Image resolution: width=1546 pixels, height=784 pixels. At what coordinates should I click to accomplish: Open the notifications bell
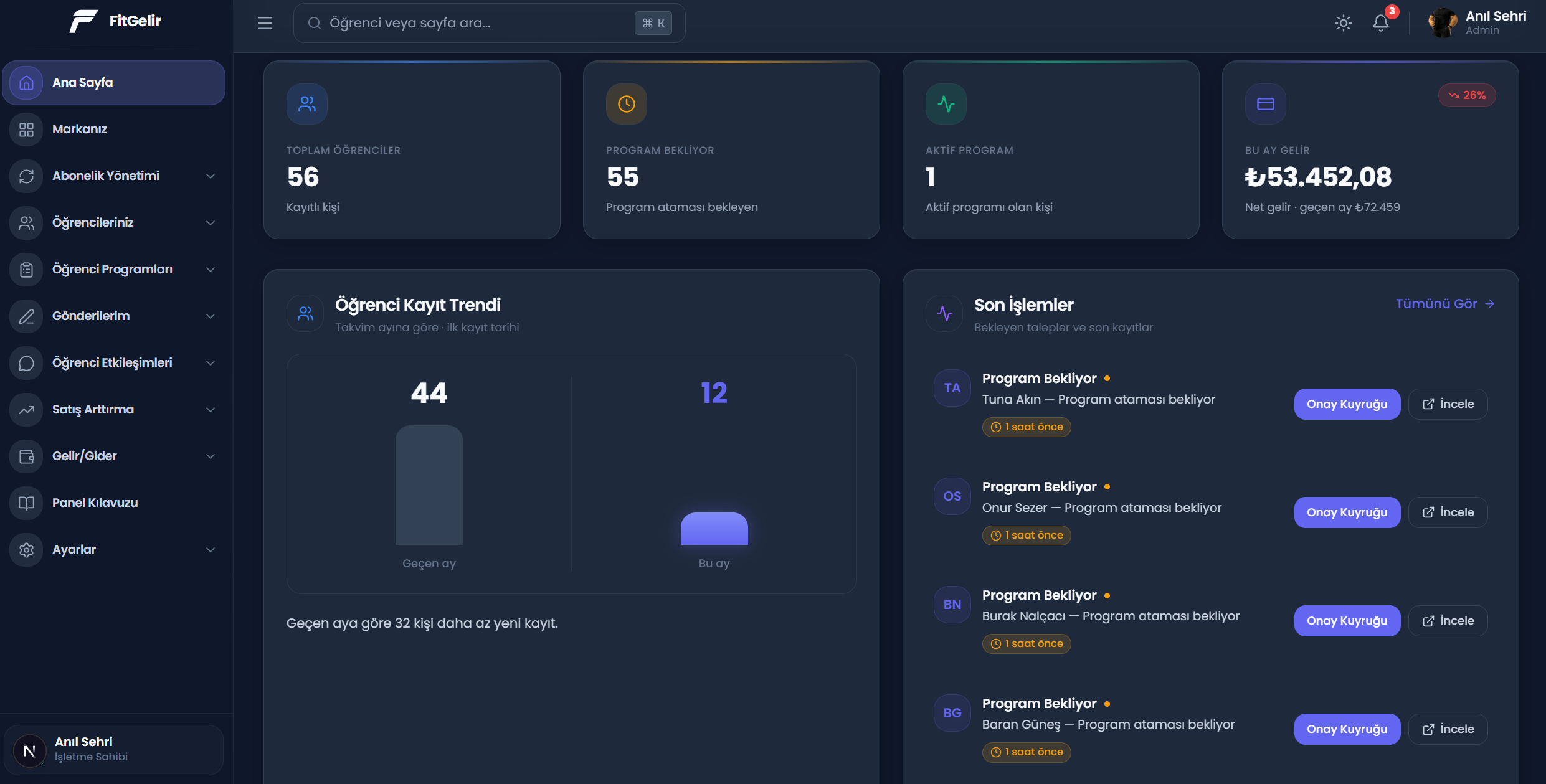1380,23
